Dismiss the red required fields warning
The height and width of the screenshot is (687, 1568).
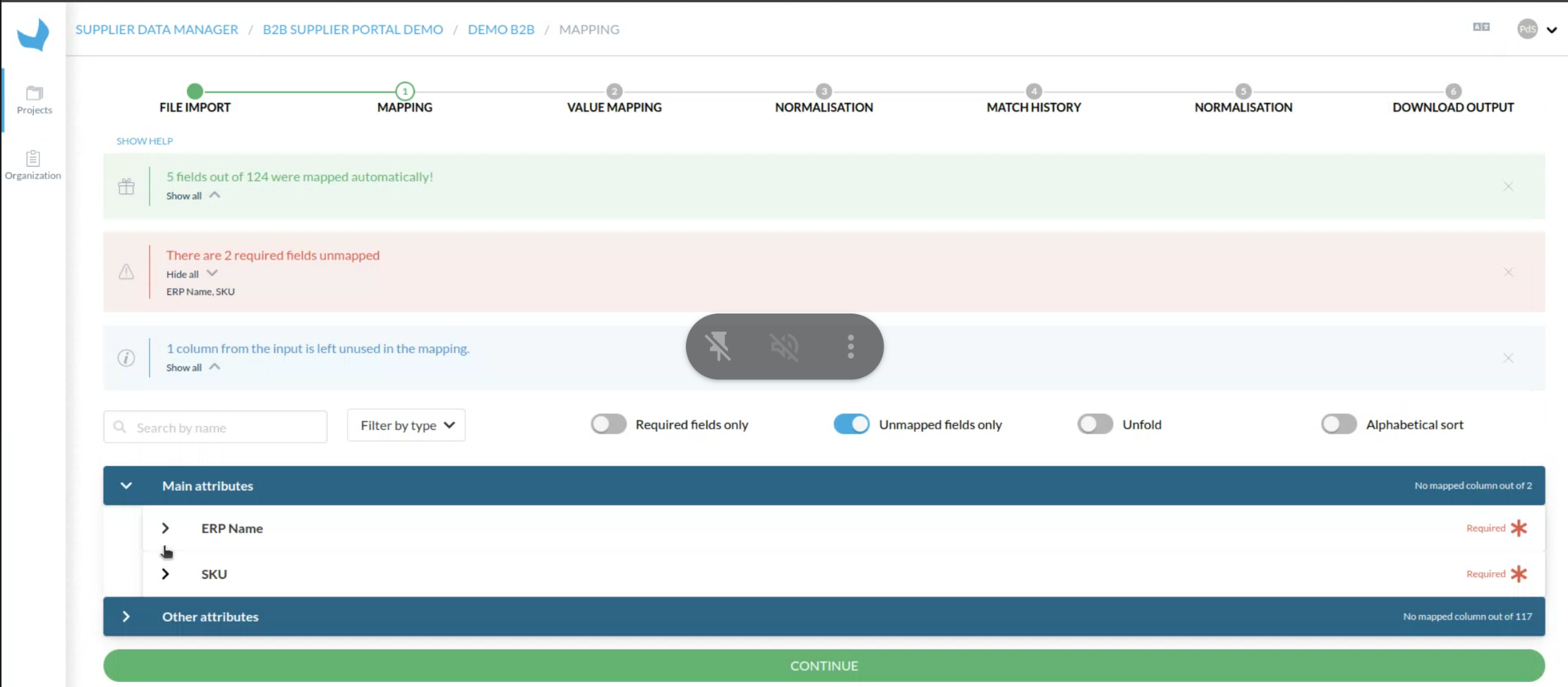click(1508, 272)
